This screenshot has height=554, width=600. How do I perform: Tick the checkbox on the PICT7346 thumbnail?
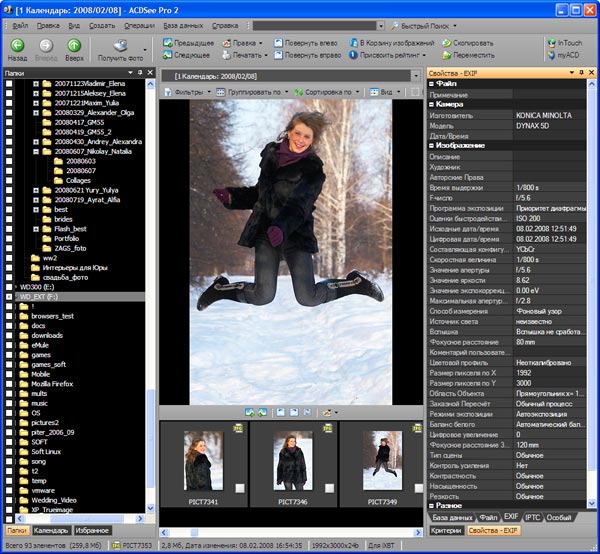point(330,488)
